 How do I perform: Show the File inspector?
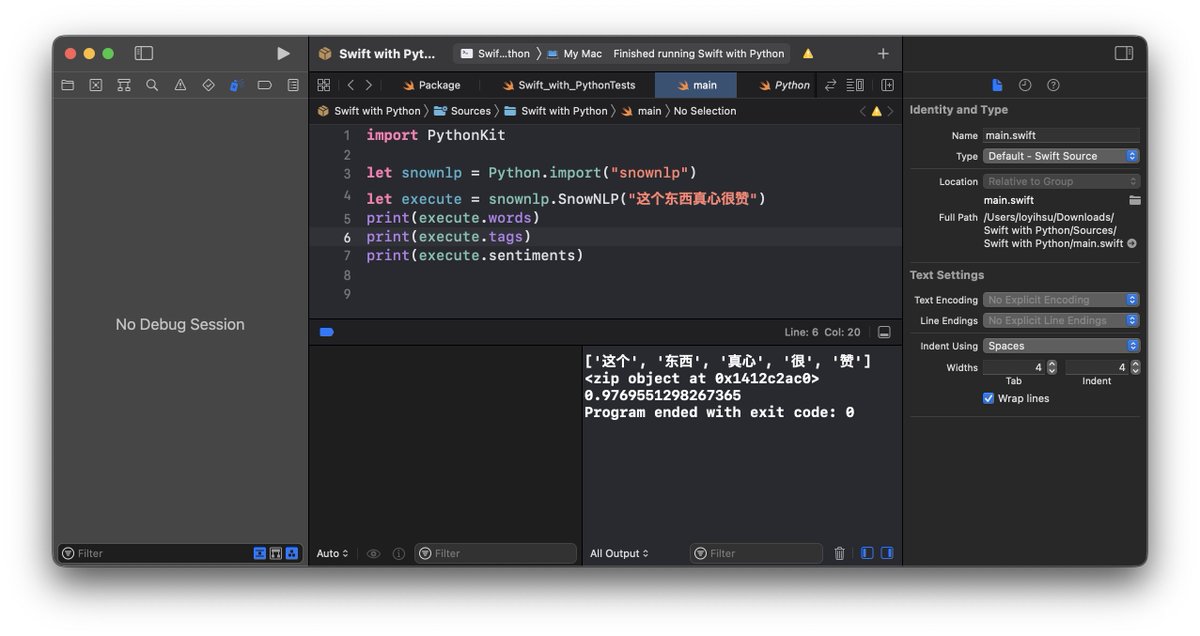click(997, 85)
